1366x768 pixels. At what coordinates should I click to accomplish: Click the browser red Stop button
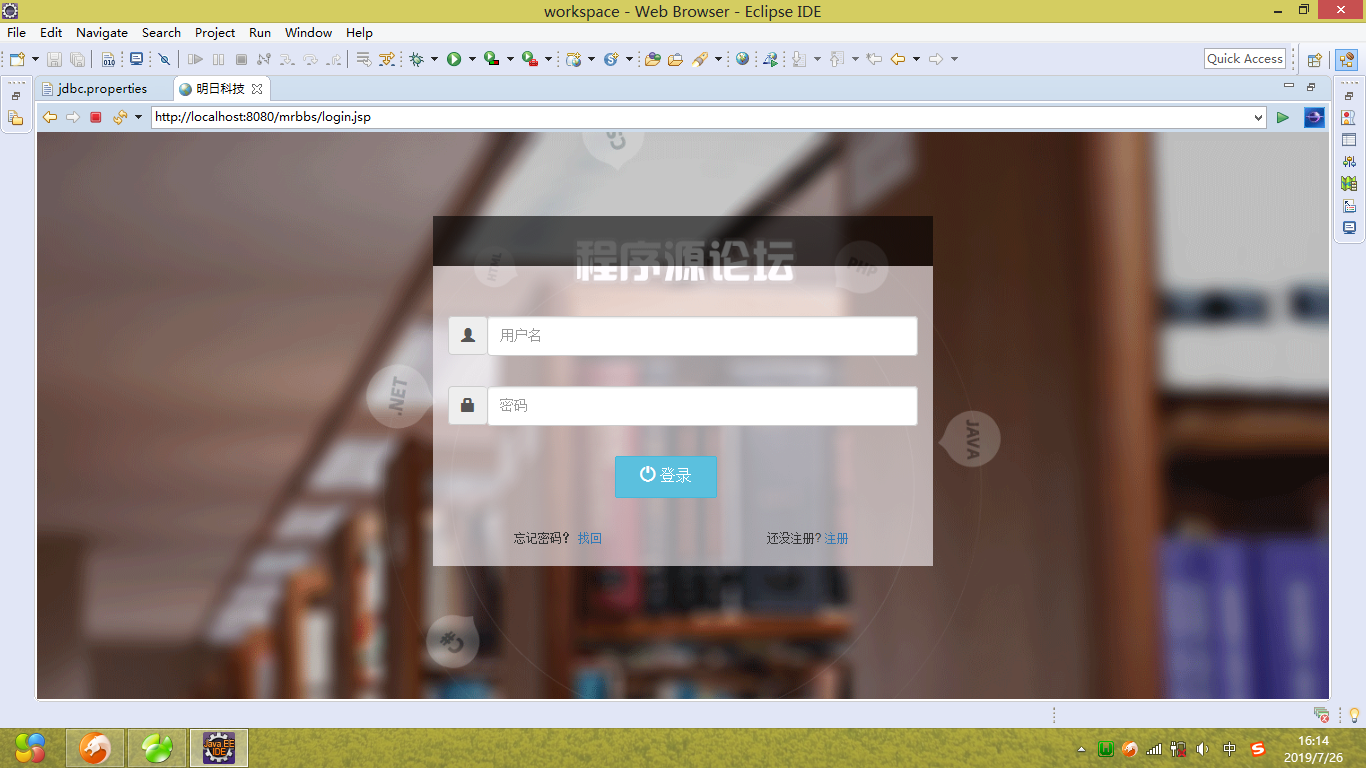point(96,118)
